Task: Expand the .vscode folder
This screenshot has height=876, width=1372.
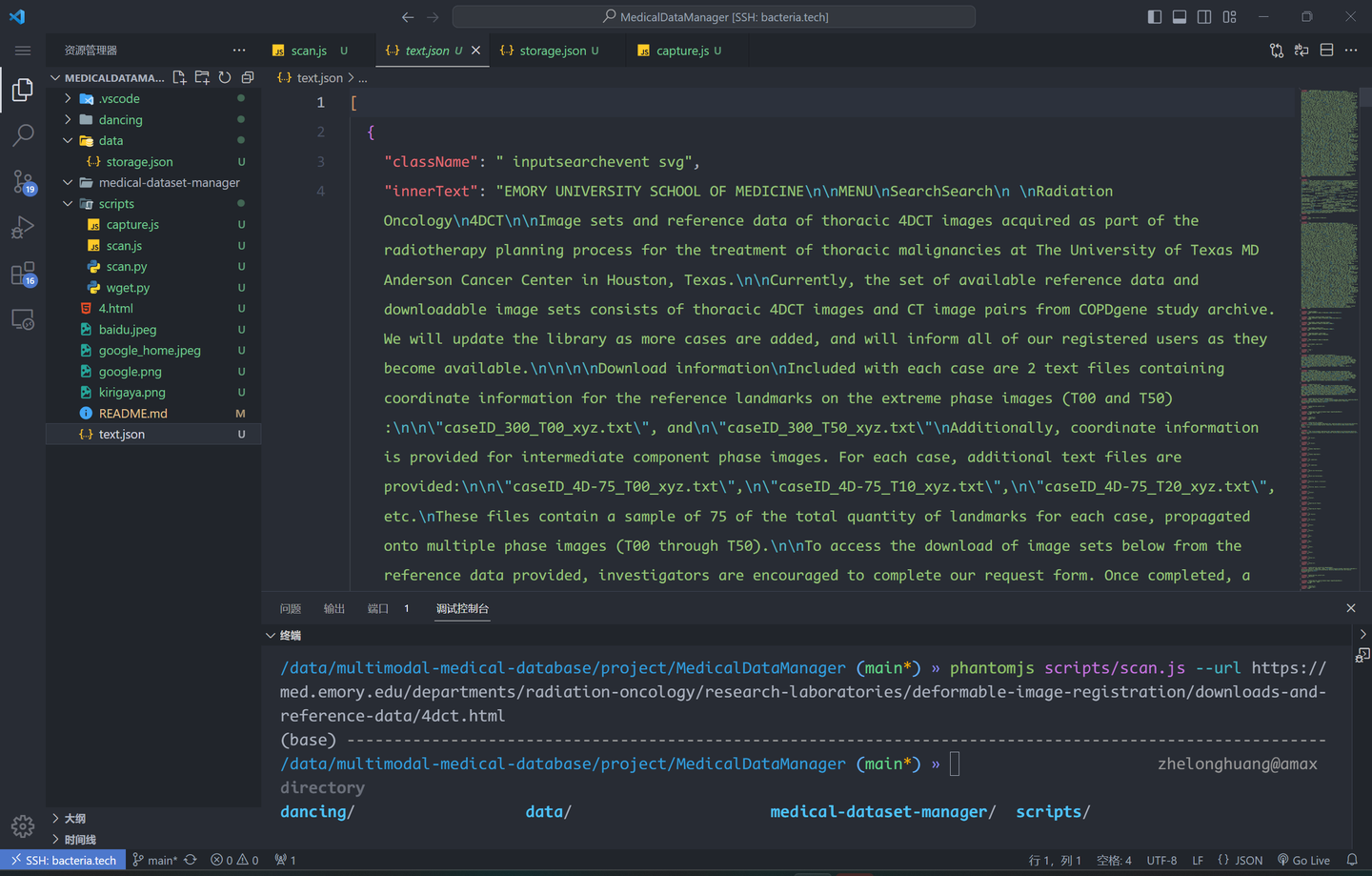Action: 119,98
